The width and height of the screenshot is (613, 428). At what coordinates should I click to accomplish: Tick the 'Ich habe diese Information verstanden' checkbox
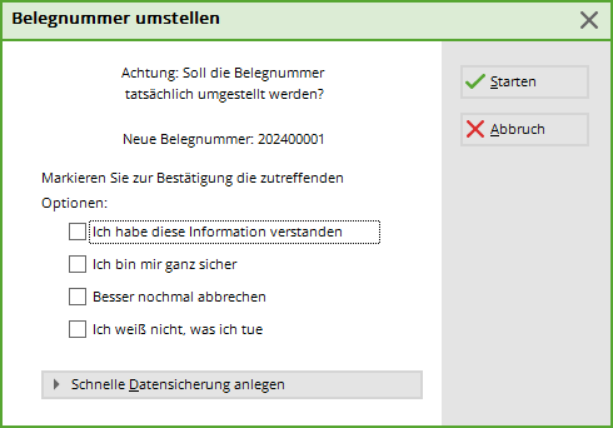click(77, 232)
